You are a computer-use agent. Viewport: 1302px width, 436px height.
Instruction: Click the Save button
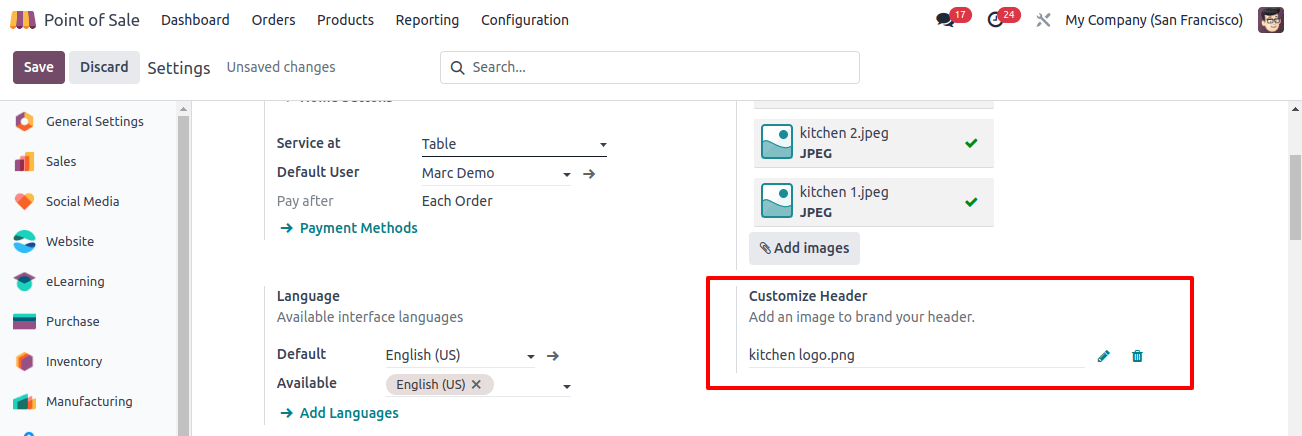click(39, 67)
